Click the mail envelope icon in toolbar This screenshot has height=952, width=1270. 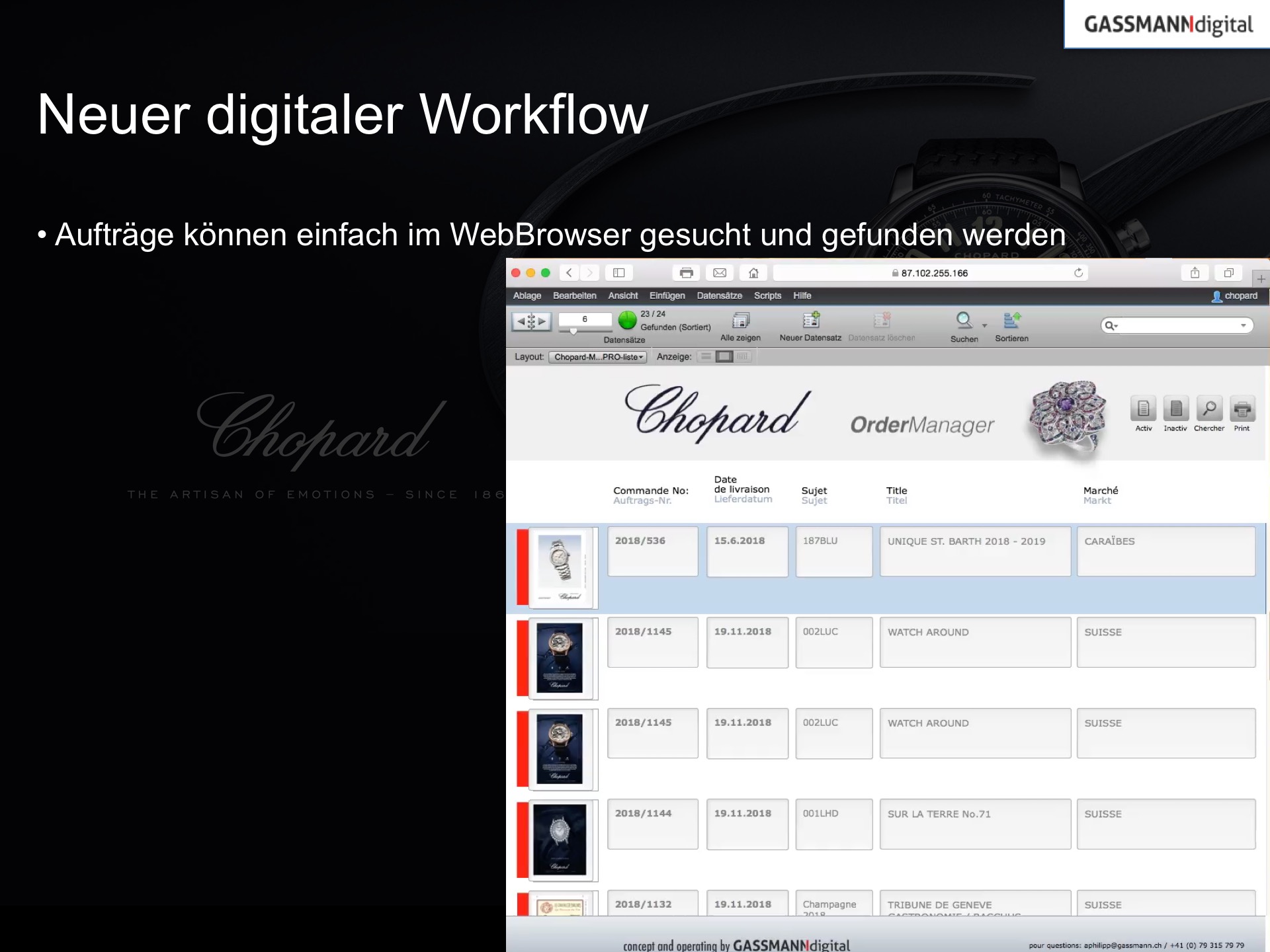(720, 272)
